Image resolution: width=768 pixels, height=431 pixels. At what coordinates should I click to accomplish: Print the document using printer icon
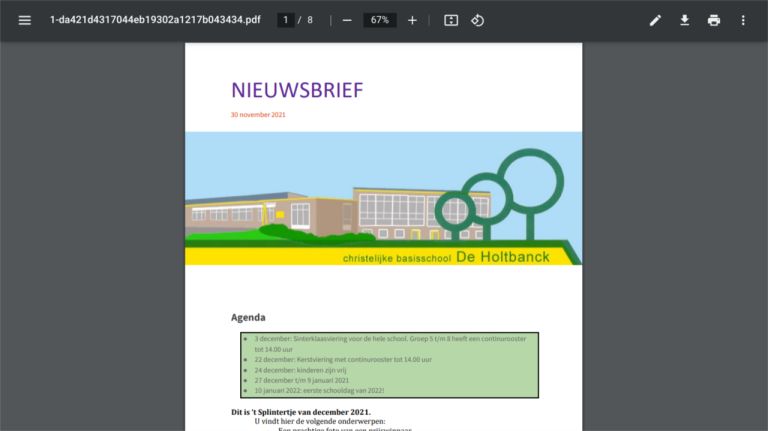[714, 20]
